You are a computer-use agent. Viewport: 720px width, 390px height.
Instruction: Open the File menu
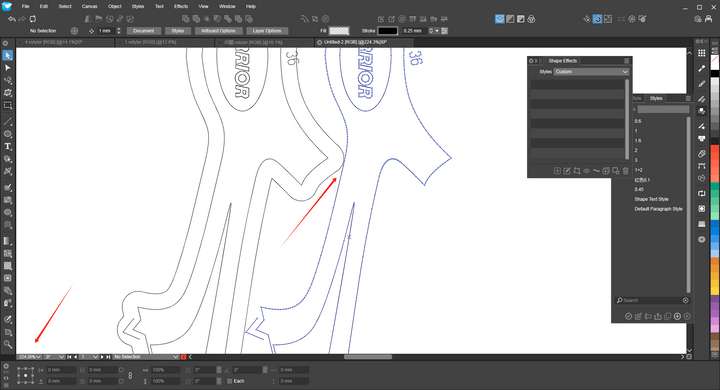[25, 6]
